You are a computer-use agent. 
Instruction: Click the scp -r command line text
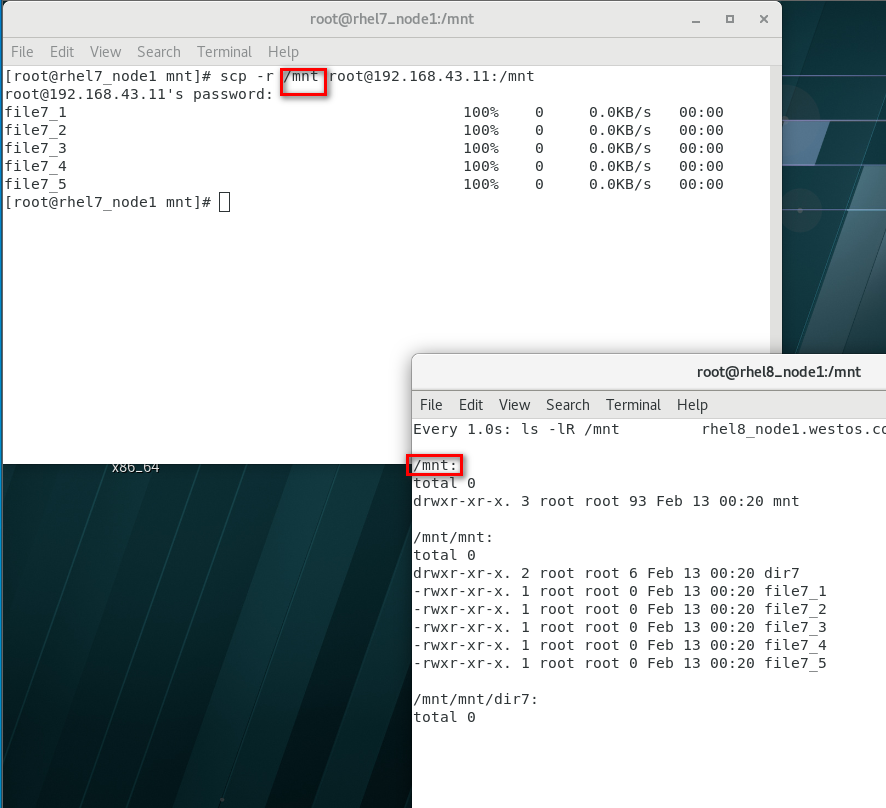[377, 76]
